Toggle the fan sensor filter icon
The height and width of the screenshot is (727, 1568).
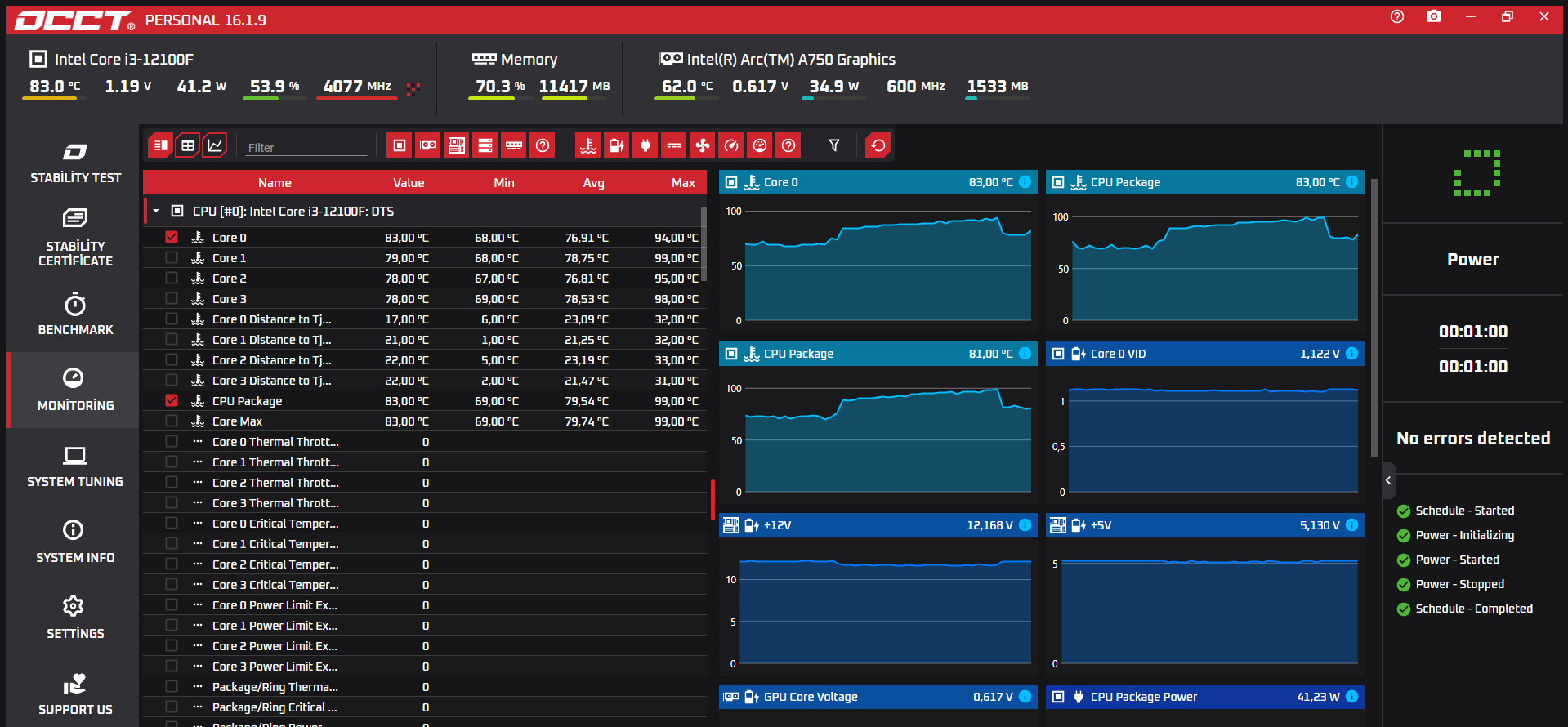tap(703, 145)
